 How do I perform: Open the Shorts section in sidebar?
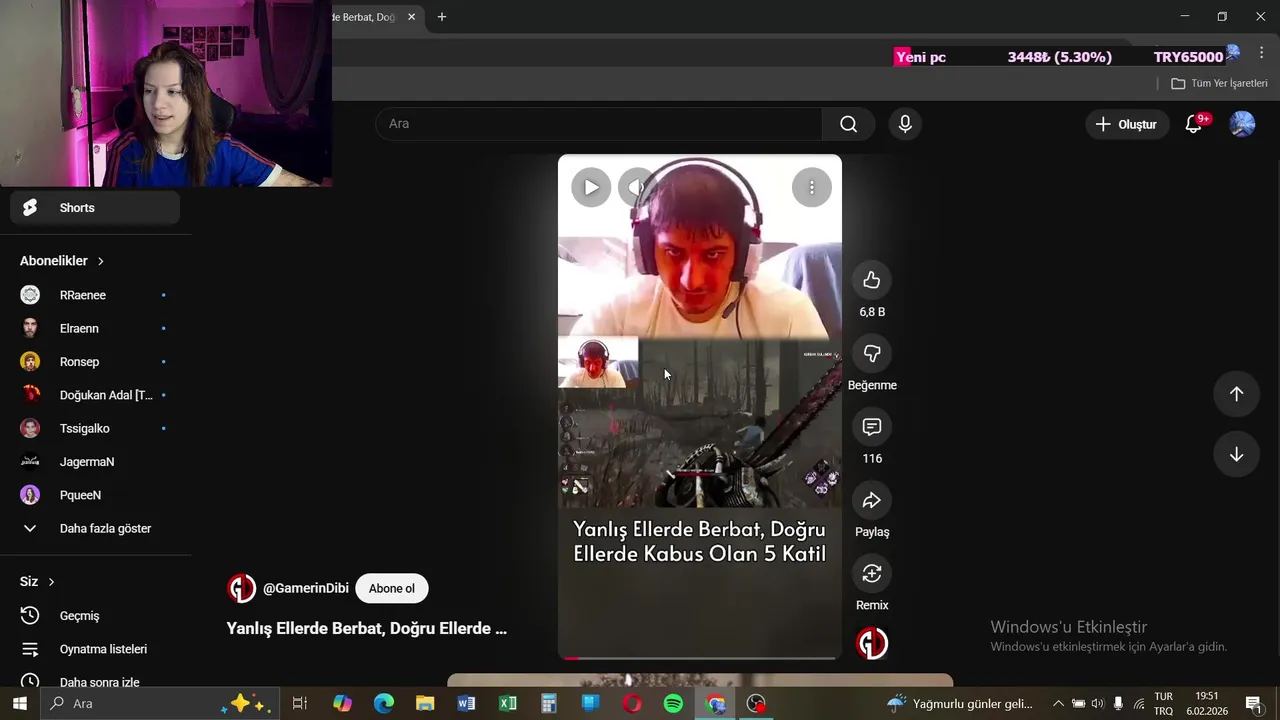95,208
